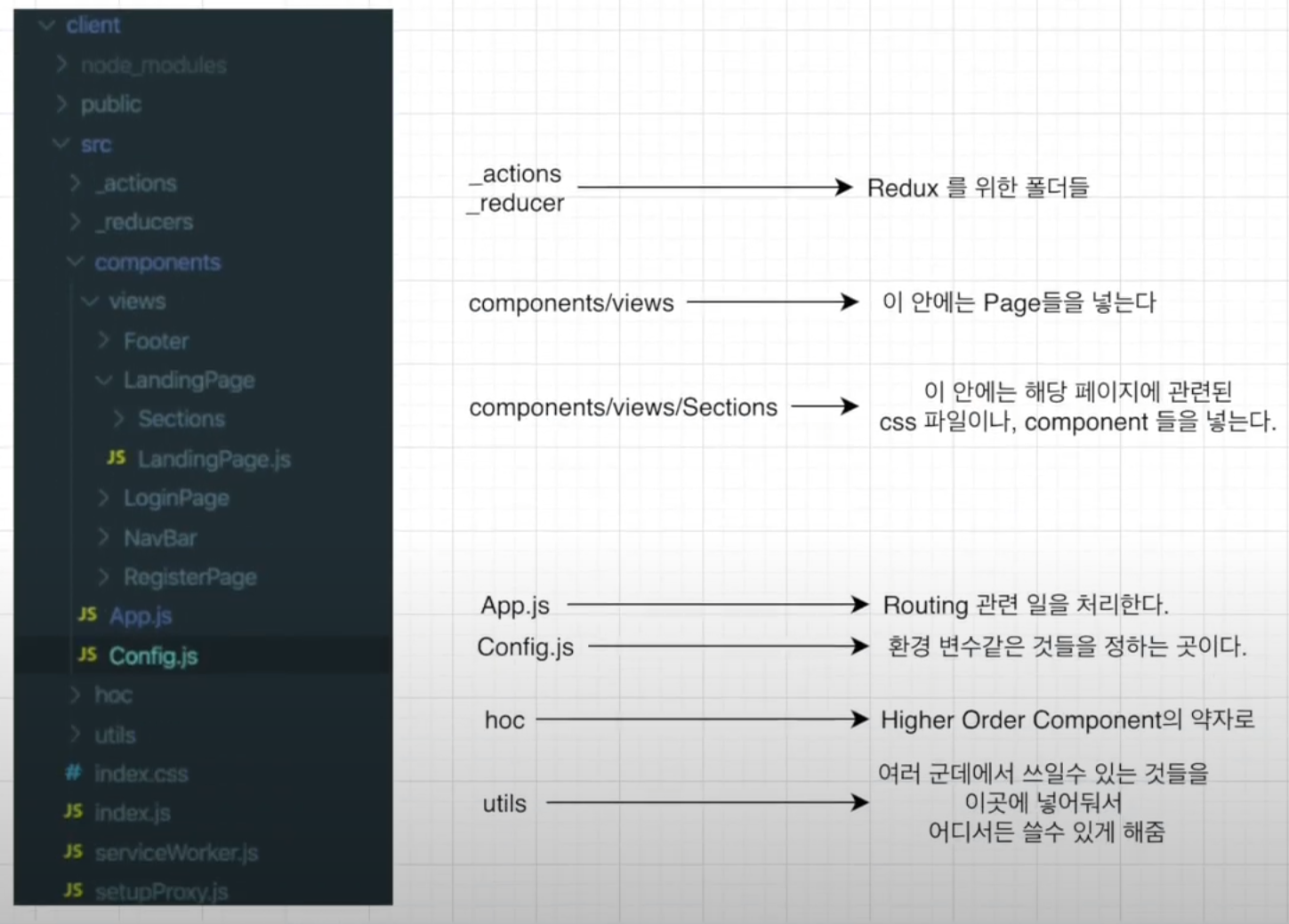Image resolution: width=1289 pixels, height=924 pixels.
Task: Click the 'components/views/Sections' diagram label
Action: [x=623, y=407]
